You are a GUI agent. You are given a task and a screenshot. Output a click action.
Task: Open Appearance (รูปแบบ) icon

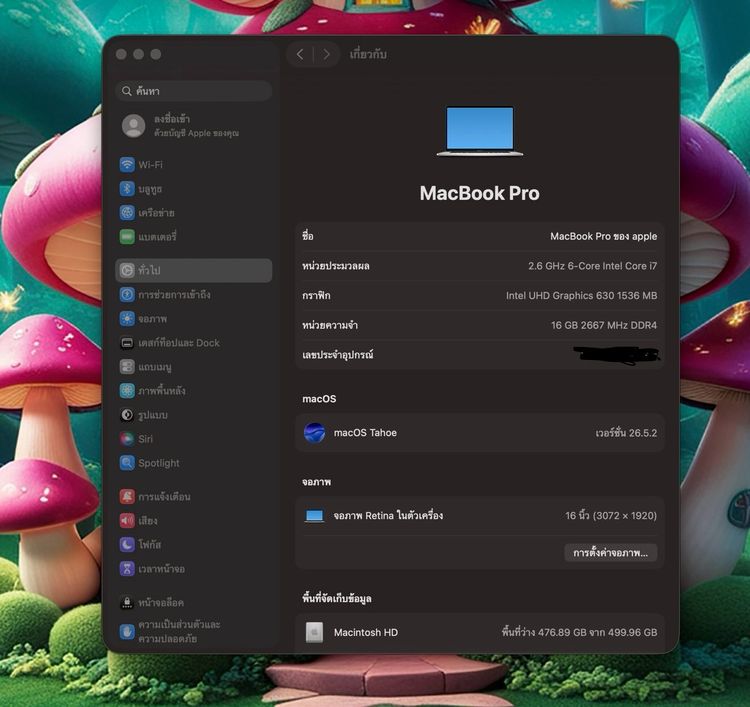coord(127,415)
